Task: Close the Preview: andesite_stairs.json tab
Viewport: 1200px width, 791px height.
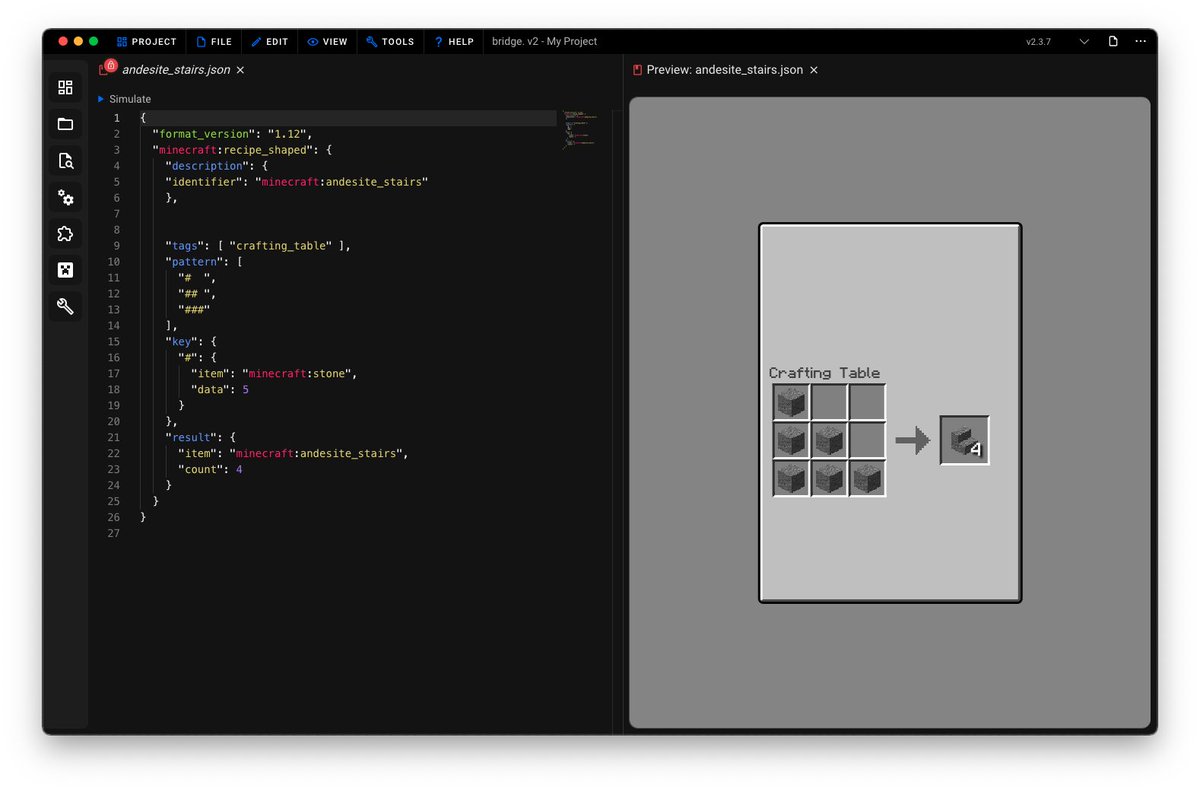Action: (x=813, y=70)
